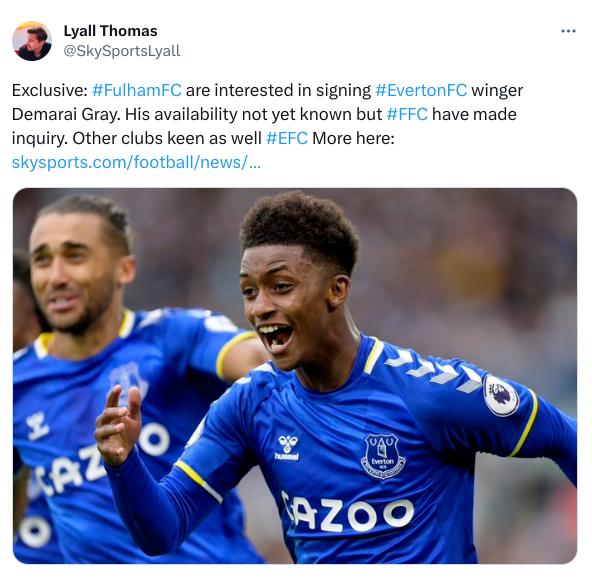
Task: Open the Lyall Thomas display name link
Action: 110,31
